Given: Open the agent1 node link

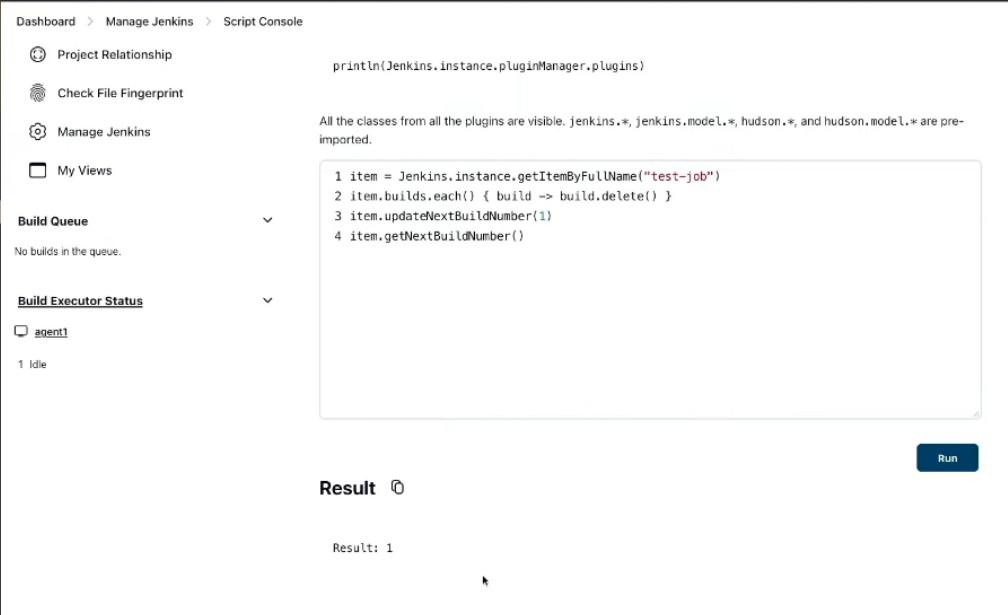Looking at the screenshot, I should pos(51,332).
